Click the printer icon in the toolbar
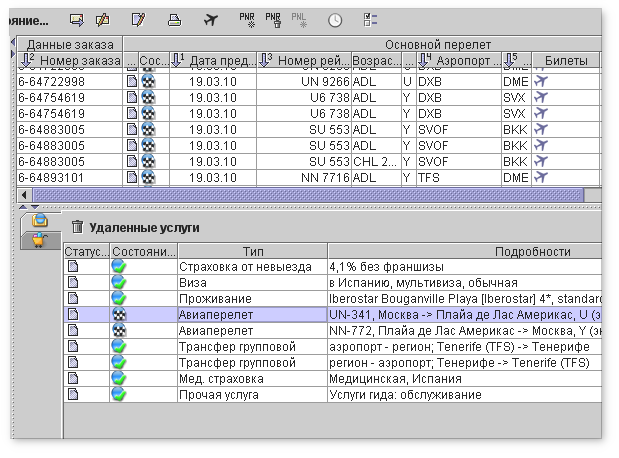This screenshot has width=619, height=458. [x=174, y=19]
